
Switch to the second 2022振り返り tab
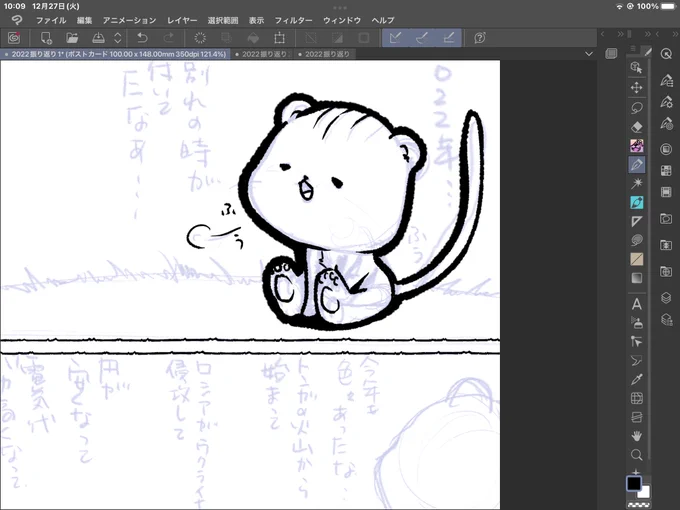pos(262,54)
